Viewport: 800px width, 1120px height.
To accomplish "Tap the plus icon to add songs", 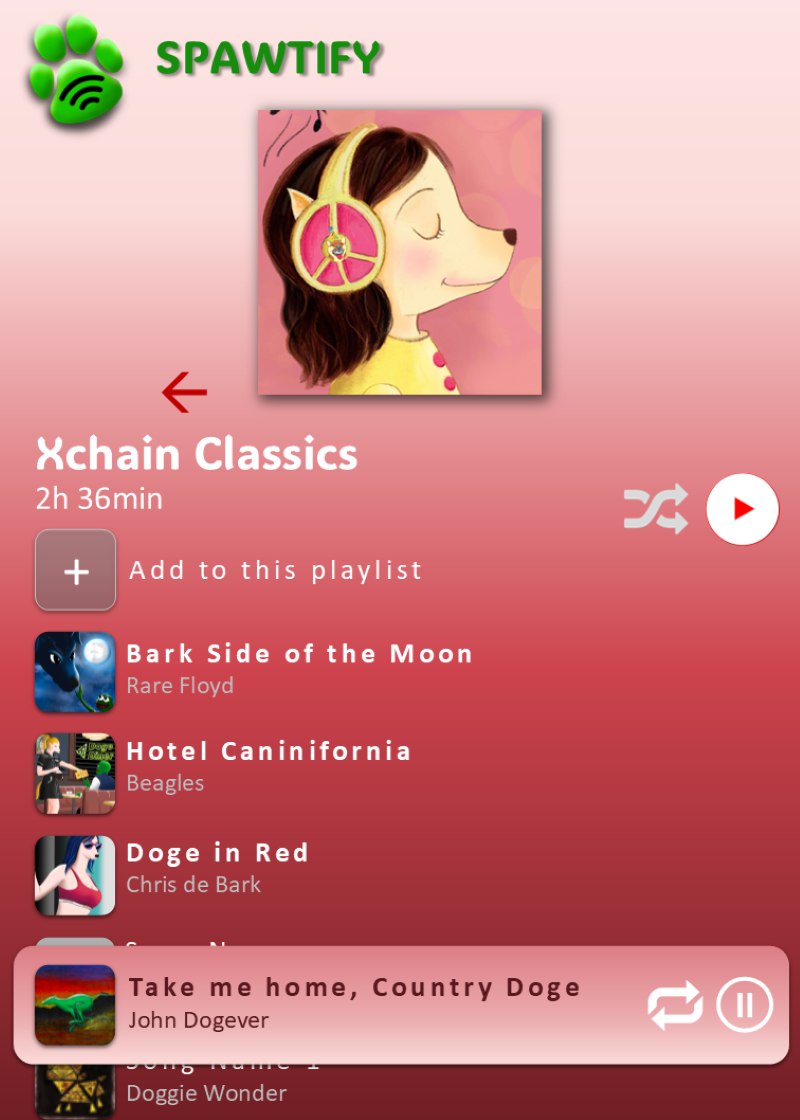I will pos(76,570).
